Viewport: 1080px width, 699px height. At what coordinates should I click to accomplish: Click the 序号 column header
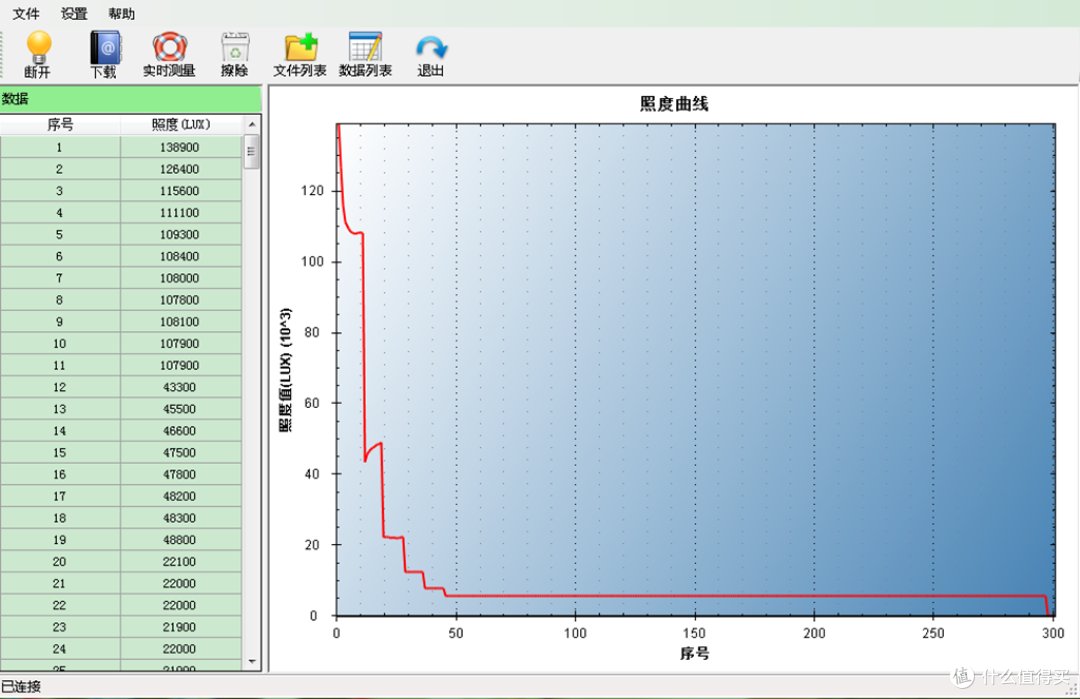pyautogui.click(x=60, y=125)
